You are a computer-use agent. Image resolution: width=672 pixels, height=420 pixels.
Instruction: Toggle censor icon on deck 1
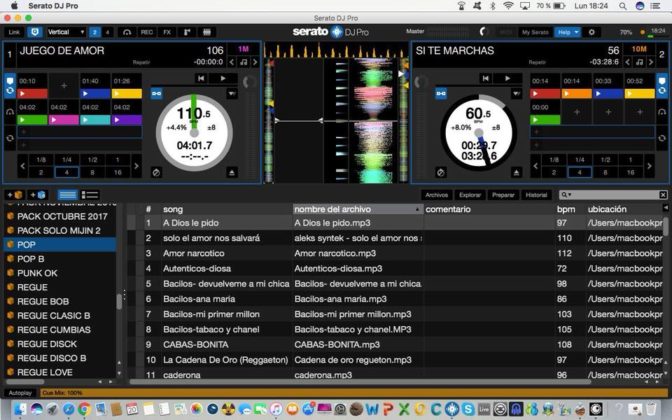pyautogui.click(x=156, y=173)
